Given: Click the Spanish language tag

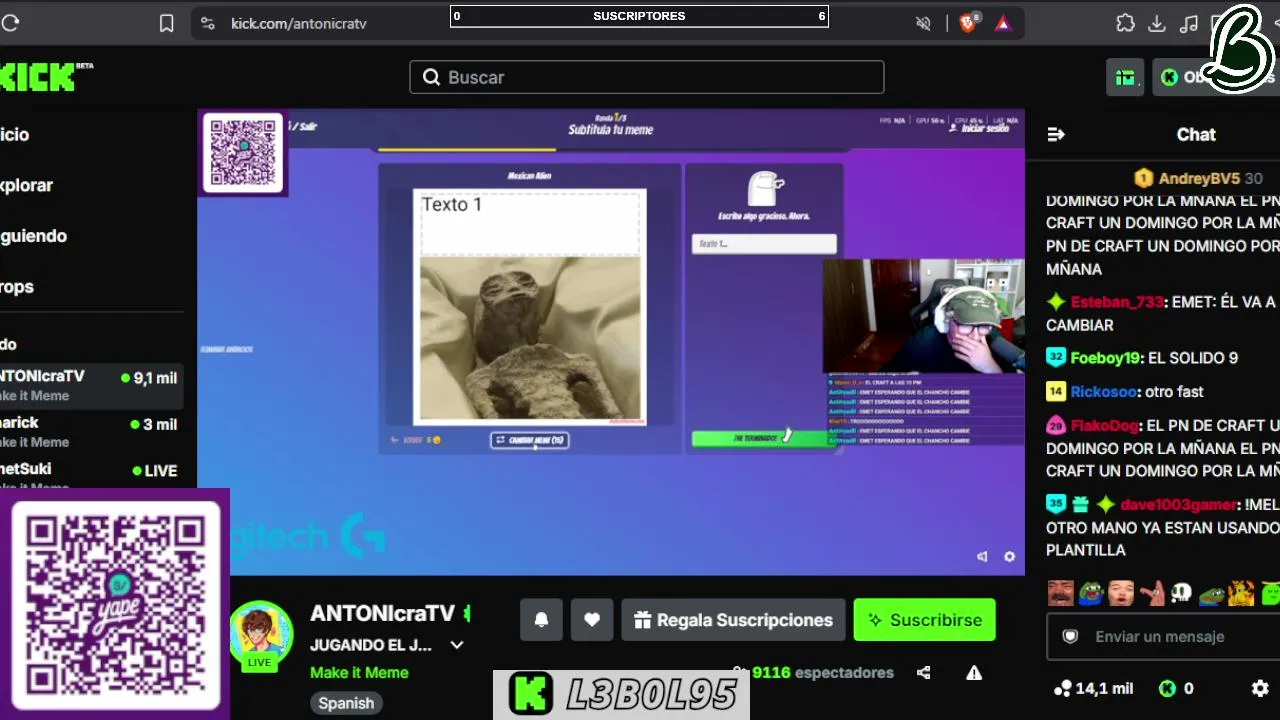Looking at the screenshot, I should 346,703.
